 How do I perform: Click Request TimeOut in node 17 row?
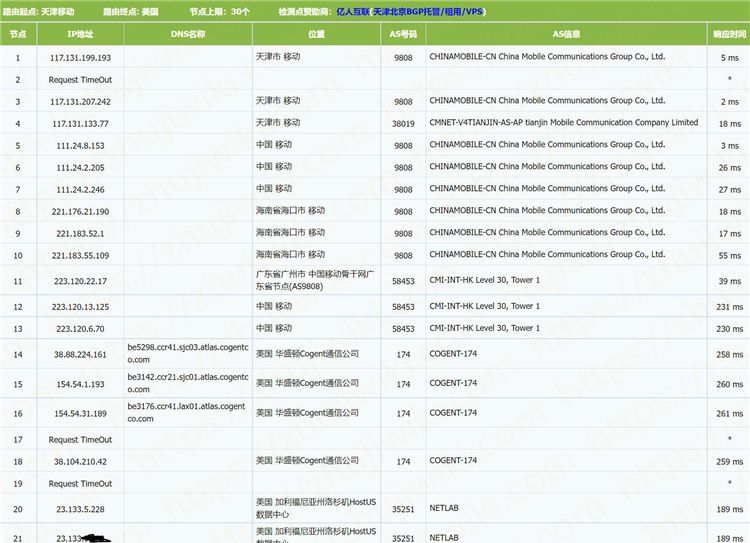80,440
